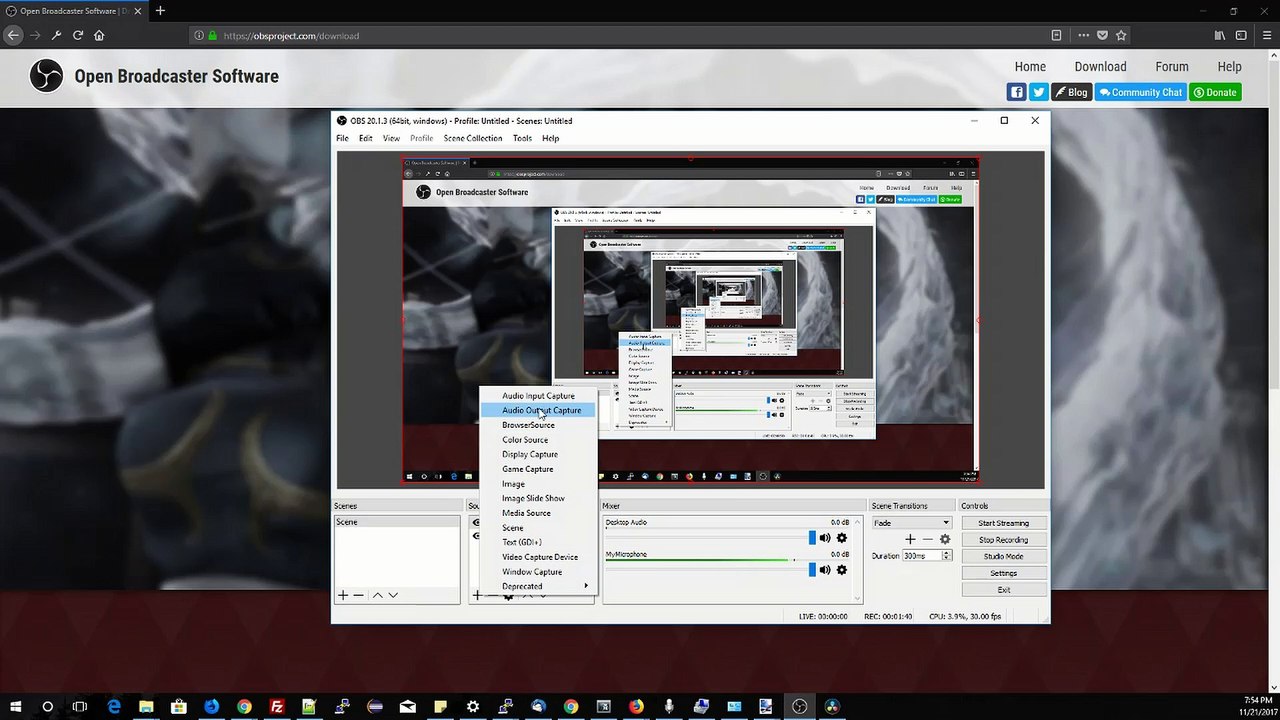Open OBS Twitter page icon
This screenshot has height=720, width=1280.
[1039, 92]
